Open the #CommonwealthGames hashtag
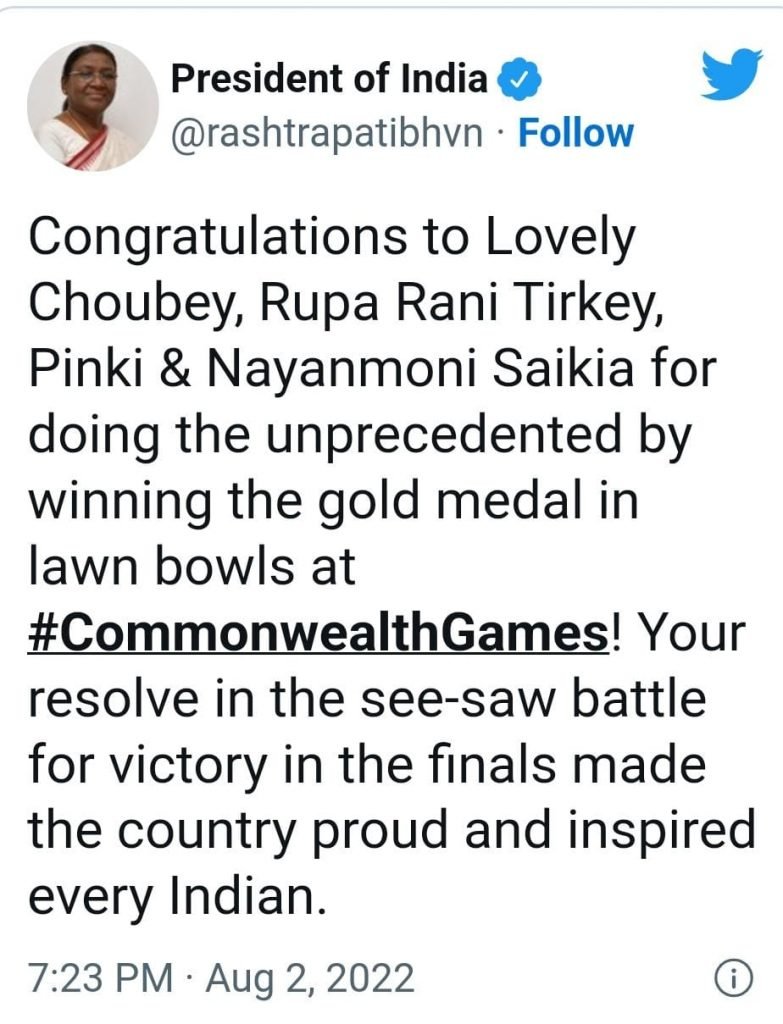 316,634
